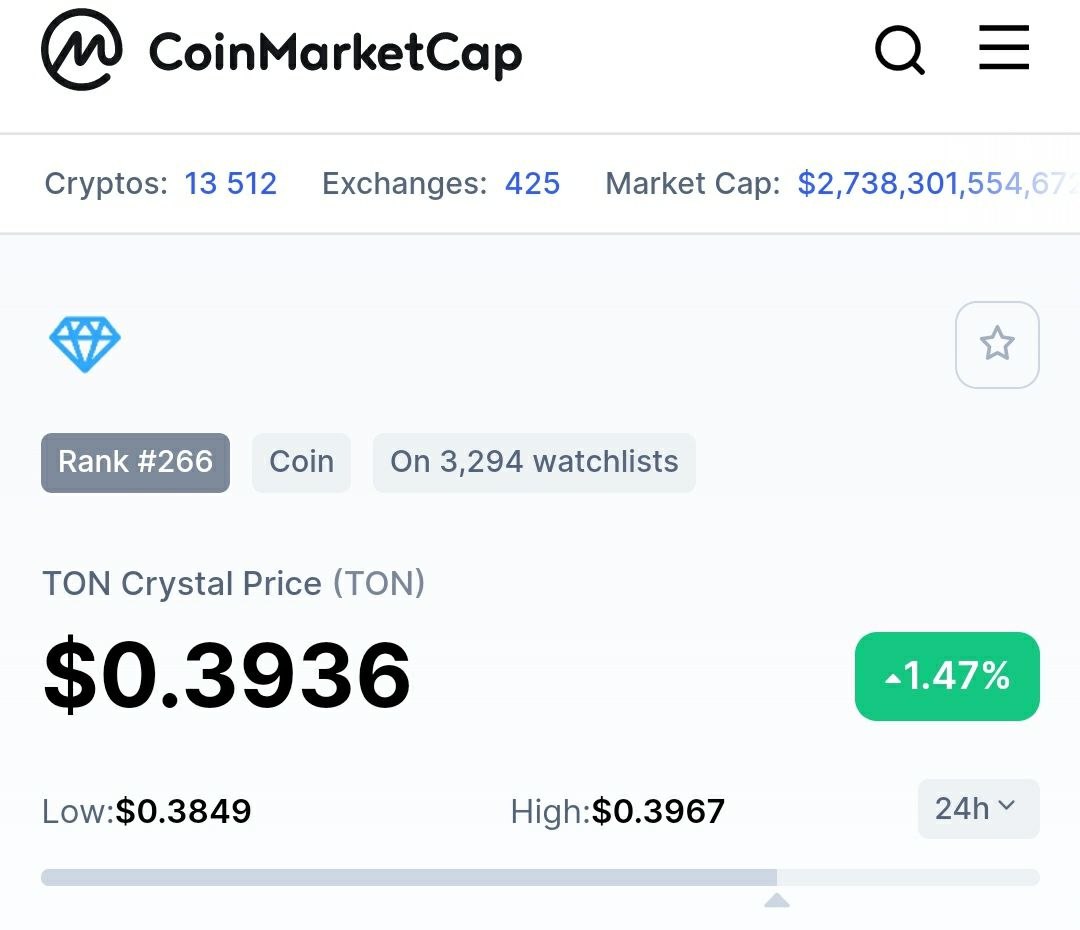Click the blue TON Crystal diamond icon
Viewport: 1080px width, 930px height.
tap(85, 344)
